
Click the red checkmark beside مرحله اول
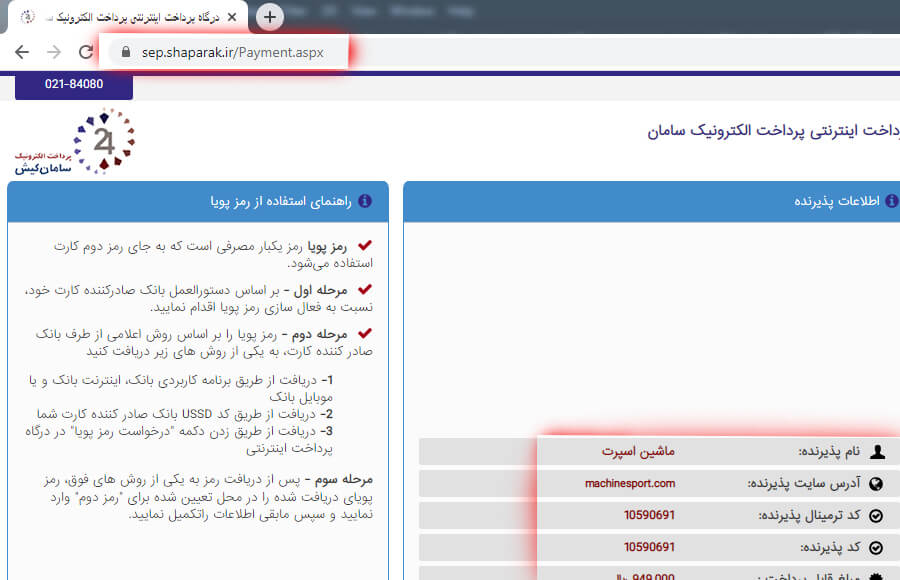click(x=365, y=289)
